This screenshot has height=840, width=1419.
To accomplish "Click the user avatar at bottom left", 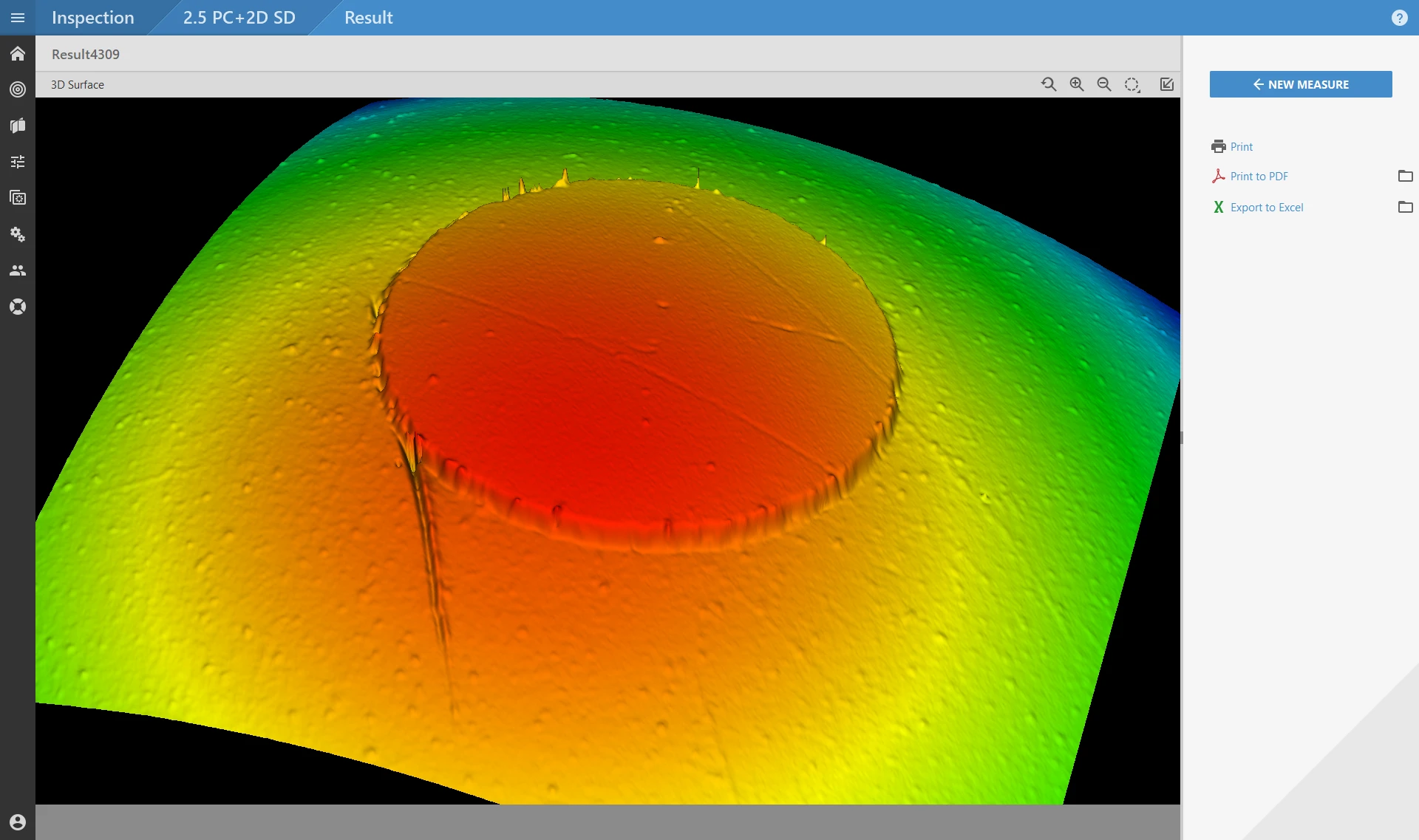I will 18,822.
